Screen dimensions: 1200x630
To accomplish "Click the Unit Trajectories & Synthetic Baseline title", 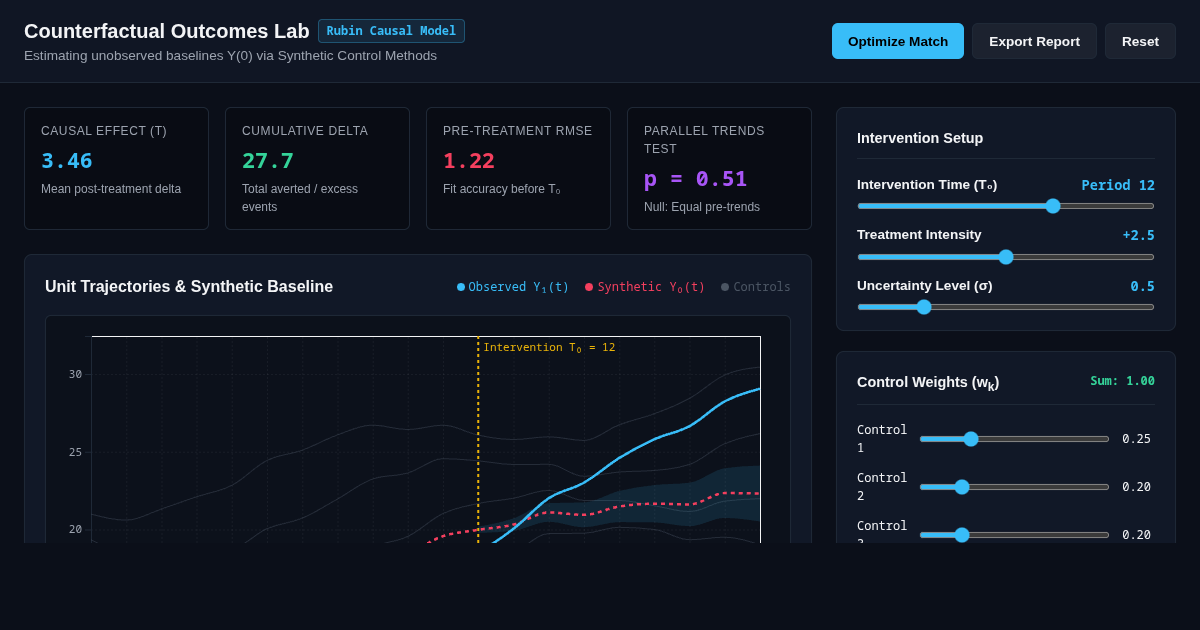I will click(189, 287).
